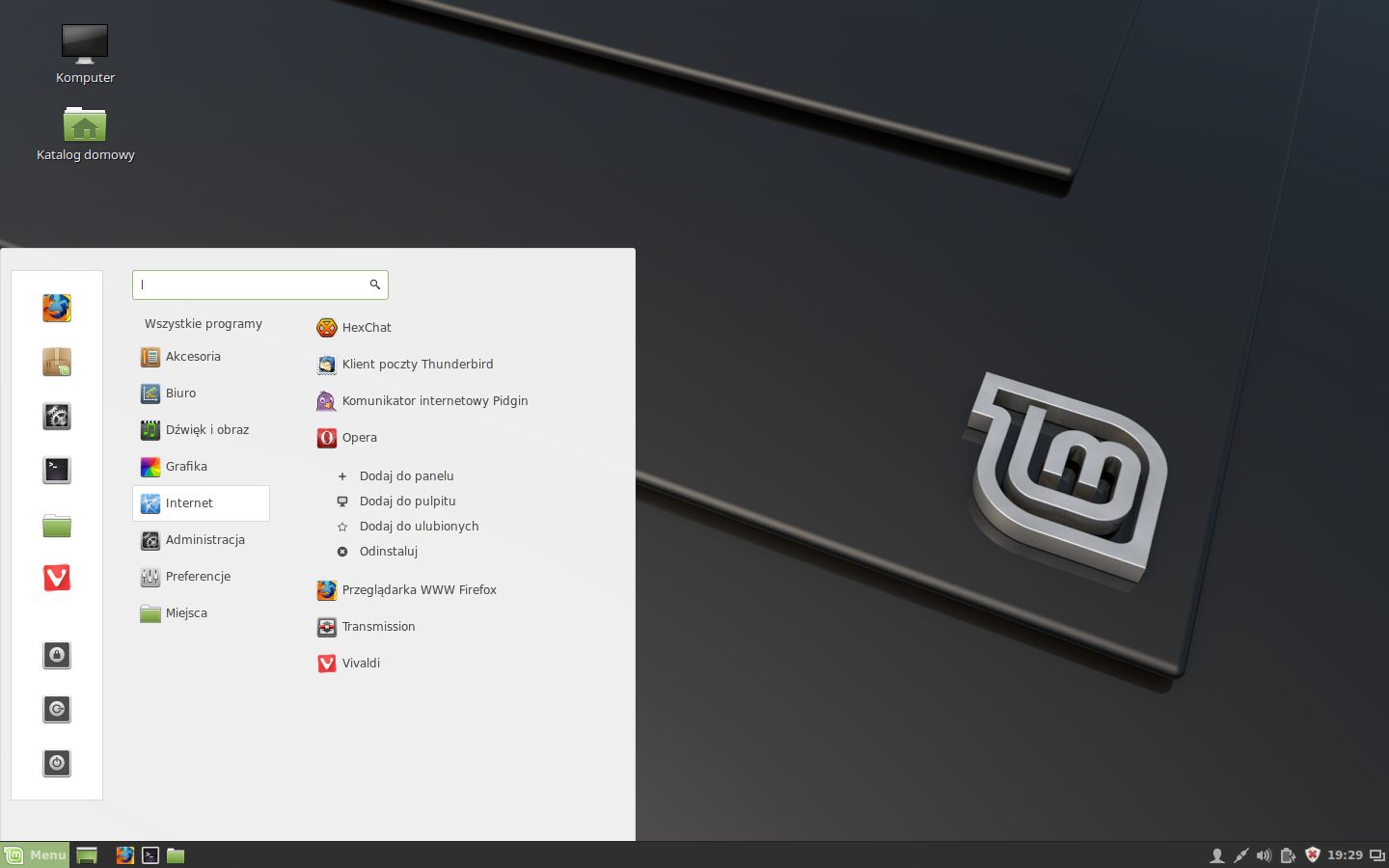Viewport: 1389px width, 868px height.
Task: Launch Opera from the application list
Action: click(x=347, y=438)
